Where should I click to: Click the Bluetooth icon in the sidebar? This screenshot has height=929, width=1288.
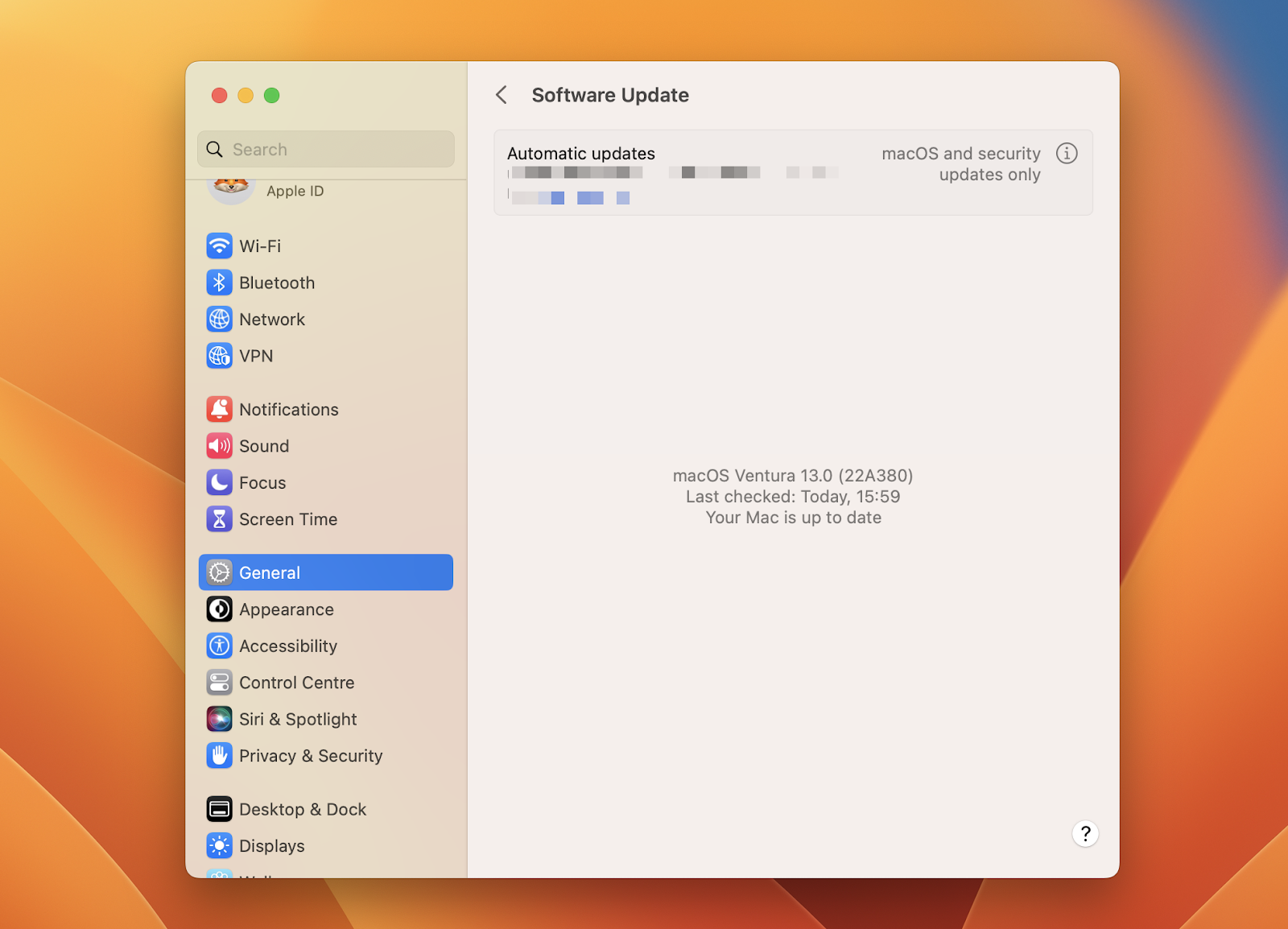[x=219, y=283]
